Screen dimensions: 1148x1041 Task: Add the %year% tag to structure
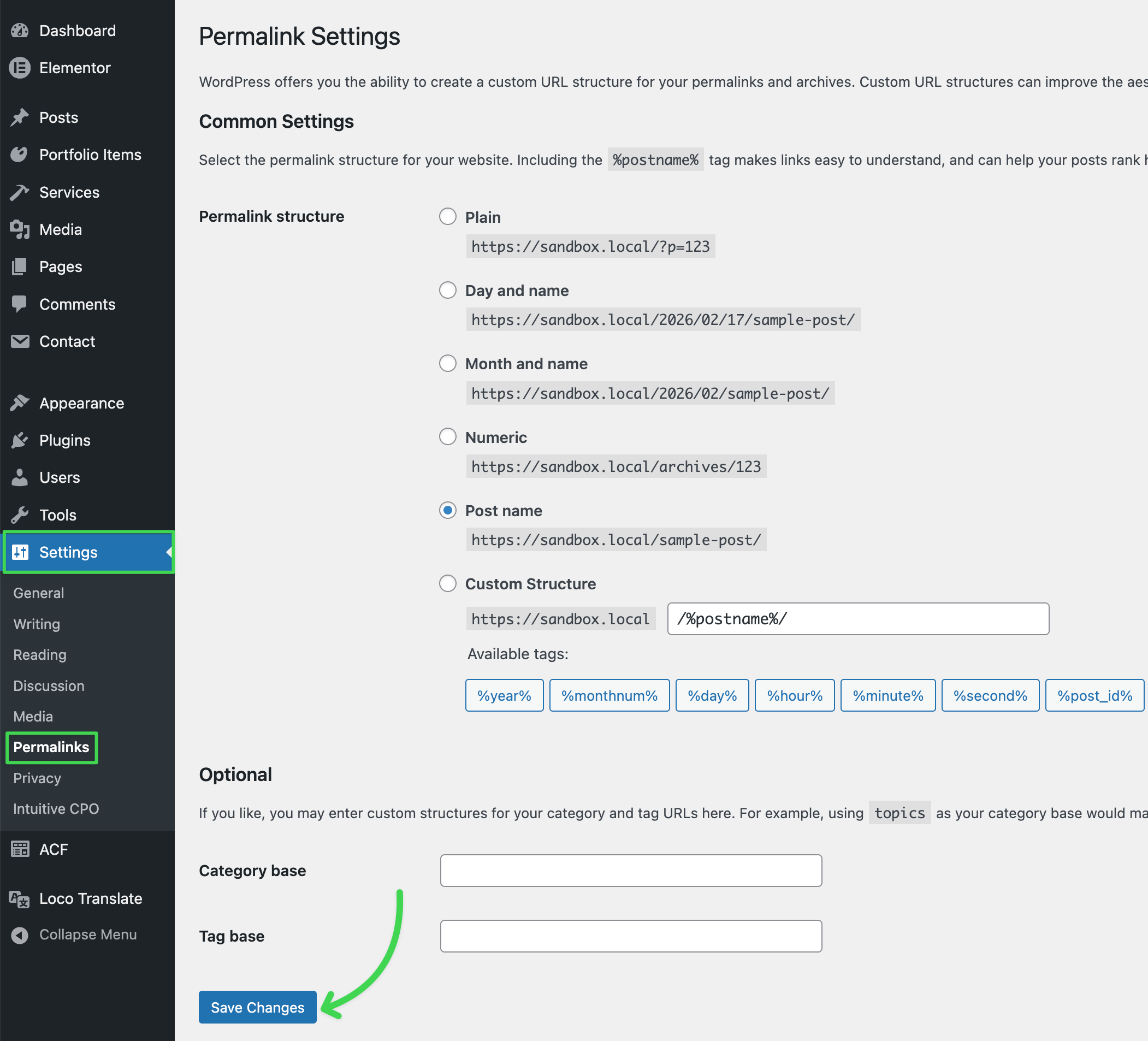point(504,695)
